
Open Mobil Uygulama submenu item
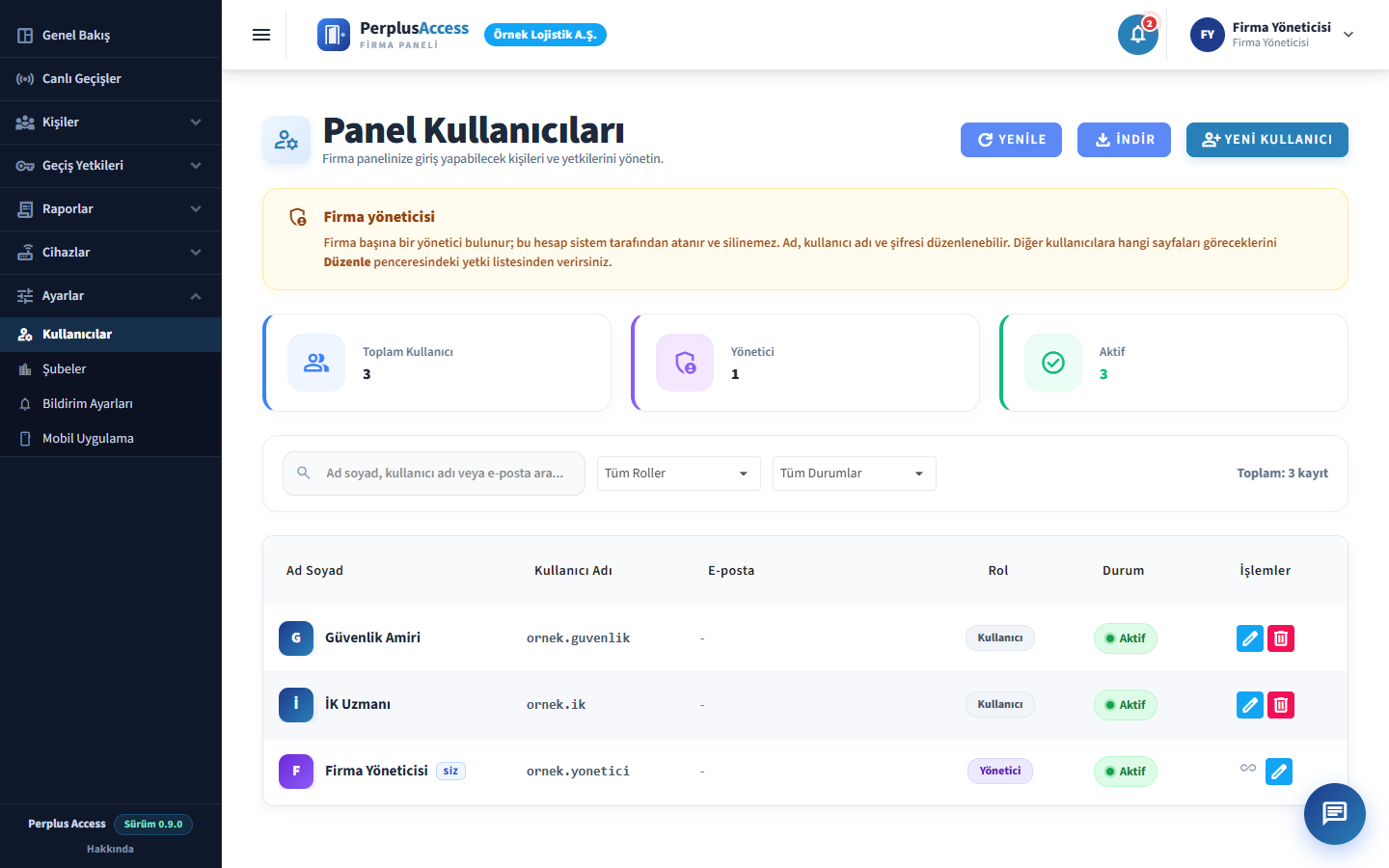[111, 439]
